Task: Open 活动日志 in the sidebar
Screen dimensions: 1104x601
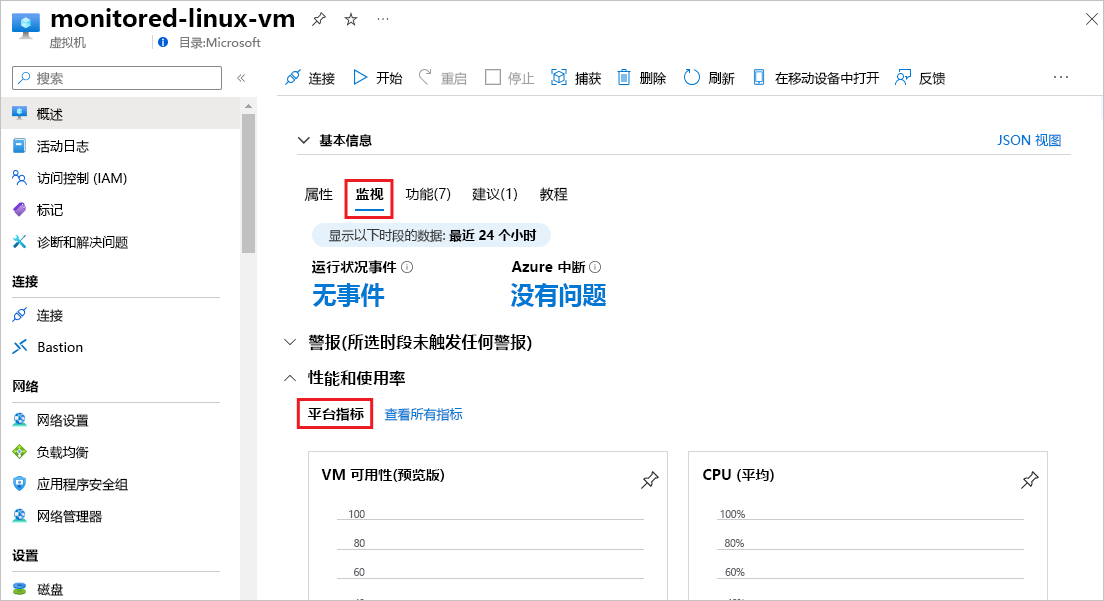Action: (x=120, y=146)
